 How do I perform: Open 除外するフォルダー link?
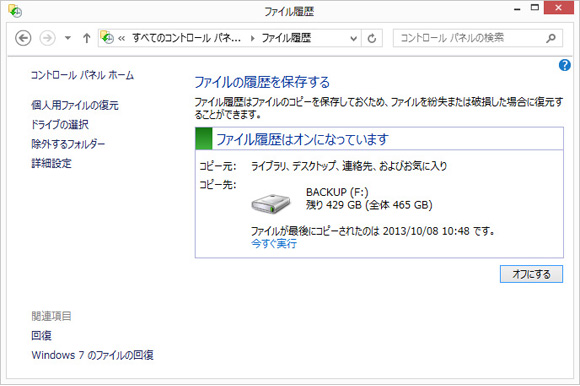point(68,144)
